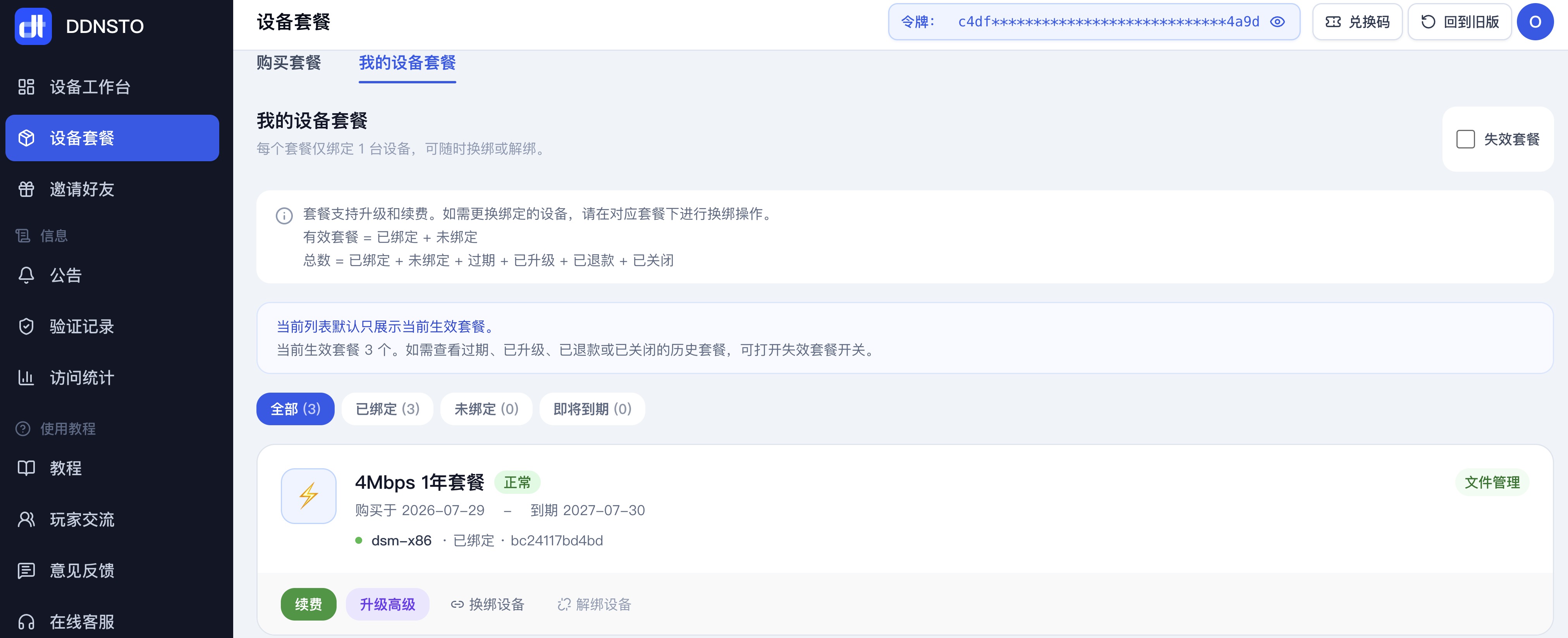Image resolution: width=1568 pixels, height=638 pixels.
Task: Filter by 全部 (3)
Action: [295, 409]
